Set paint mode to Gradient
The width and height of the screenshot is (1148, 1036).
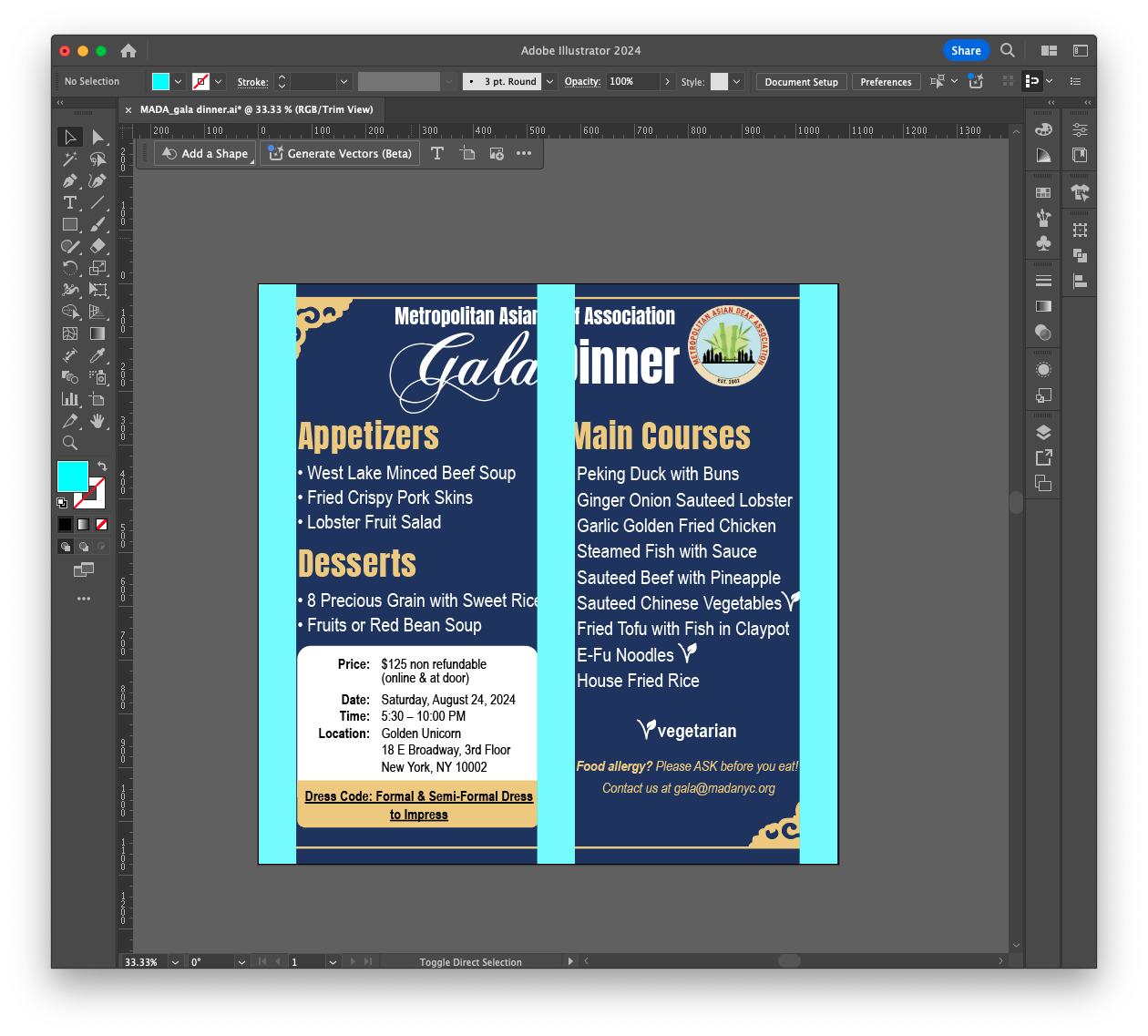(x=84, y=524)
